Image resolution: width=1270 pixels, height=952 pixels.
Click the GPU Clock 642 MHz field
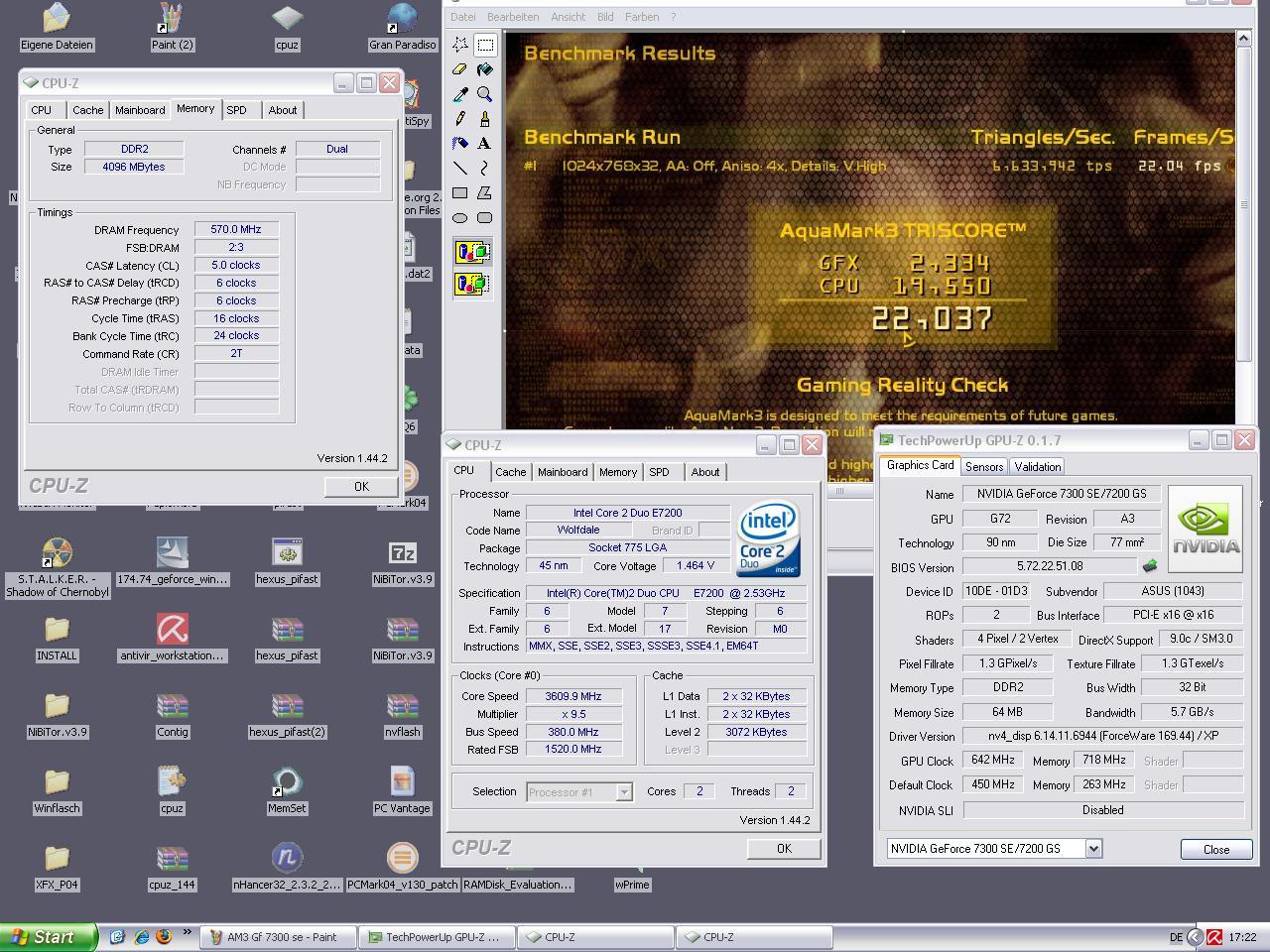click(x=993, y=760)
